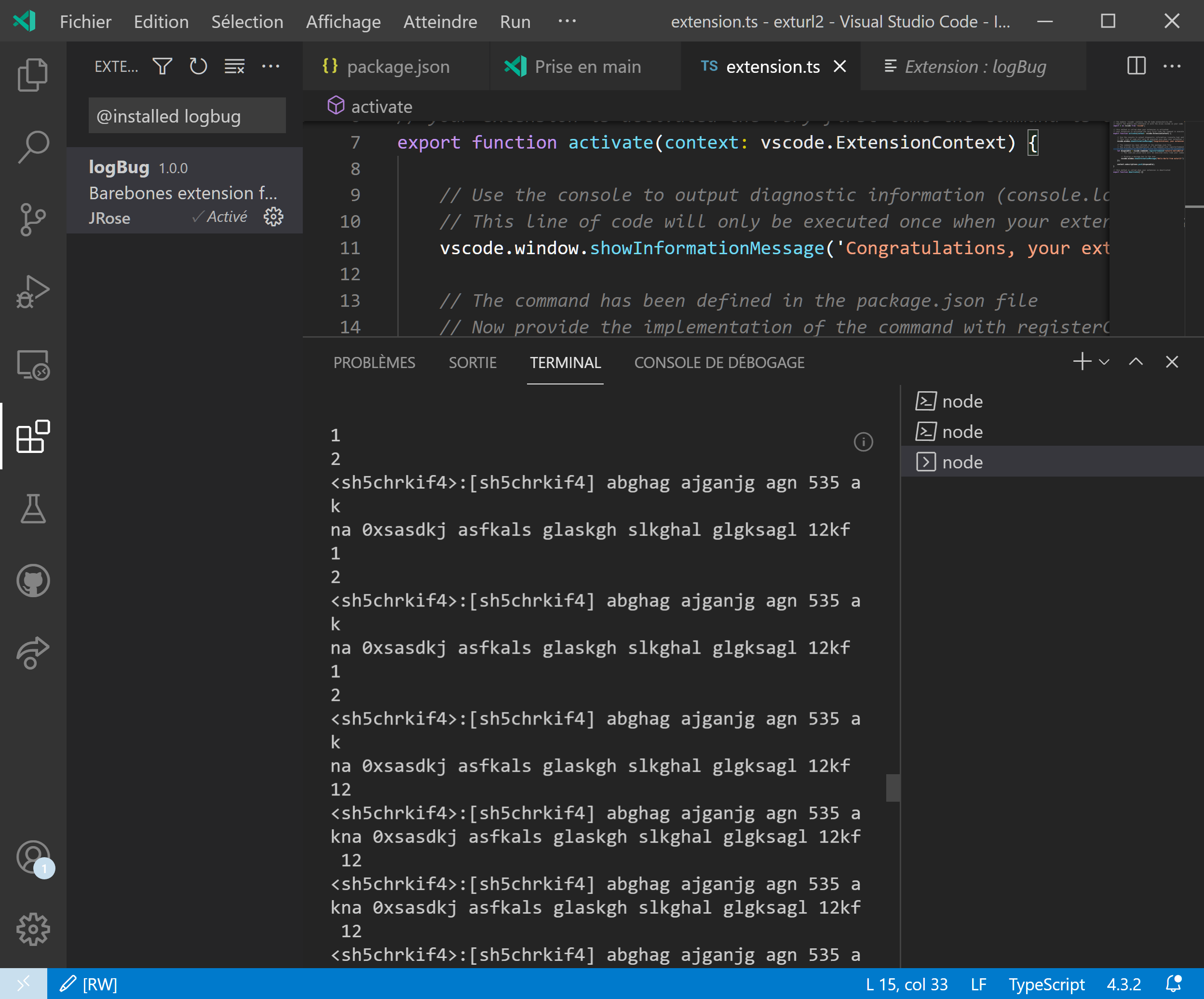This screenshot has width=1204, height=999.
Task: Open the Affichage menu
Action: tap(343, 22)
